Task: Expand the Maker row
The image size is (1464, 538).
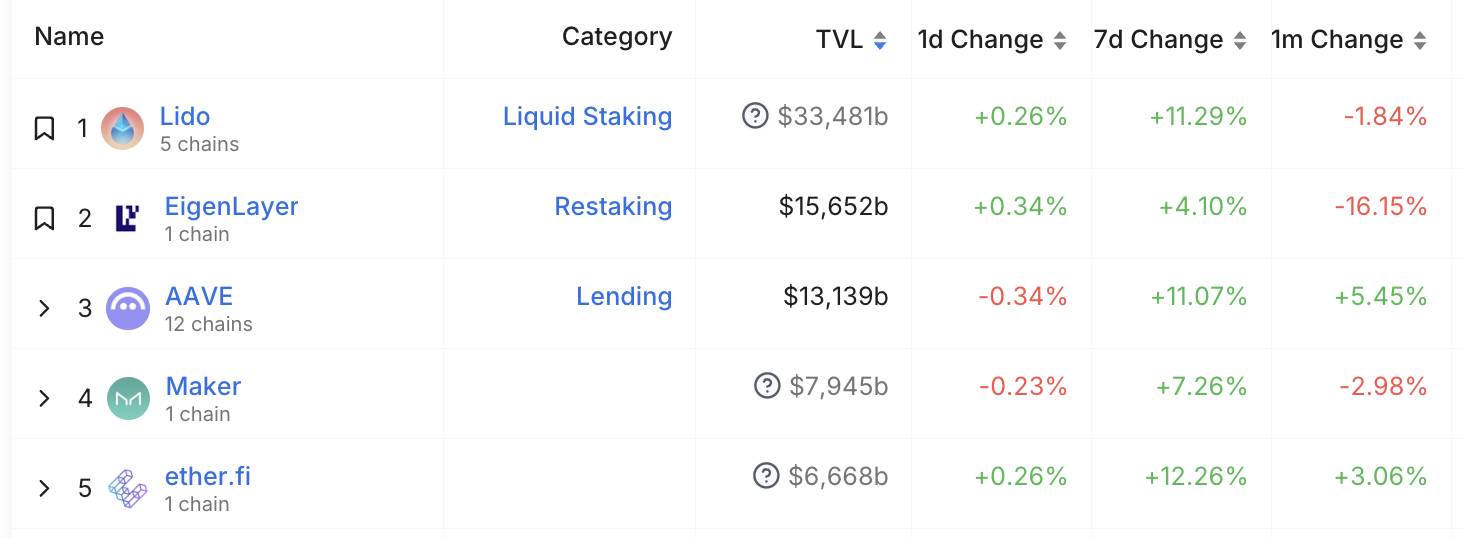Action: (44, 398)
